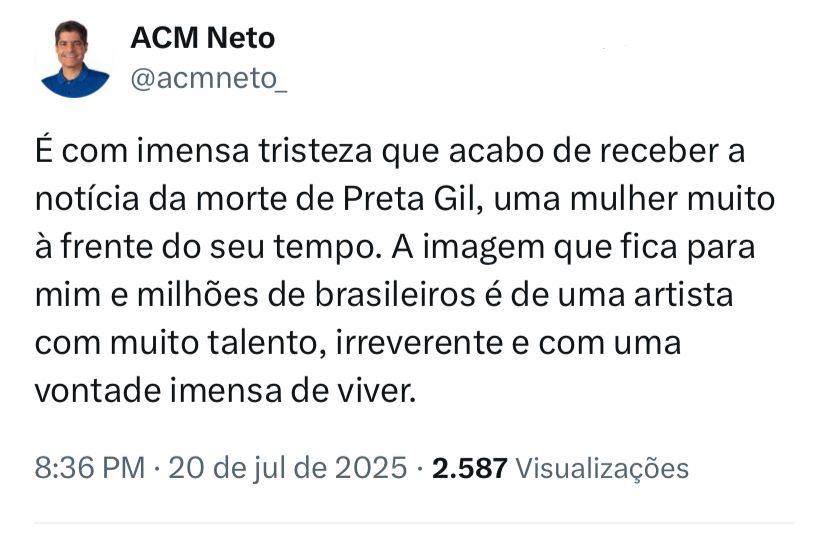Open ACM Neto's profile photo

pos(74,59)
